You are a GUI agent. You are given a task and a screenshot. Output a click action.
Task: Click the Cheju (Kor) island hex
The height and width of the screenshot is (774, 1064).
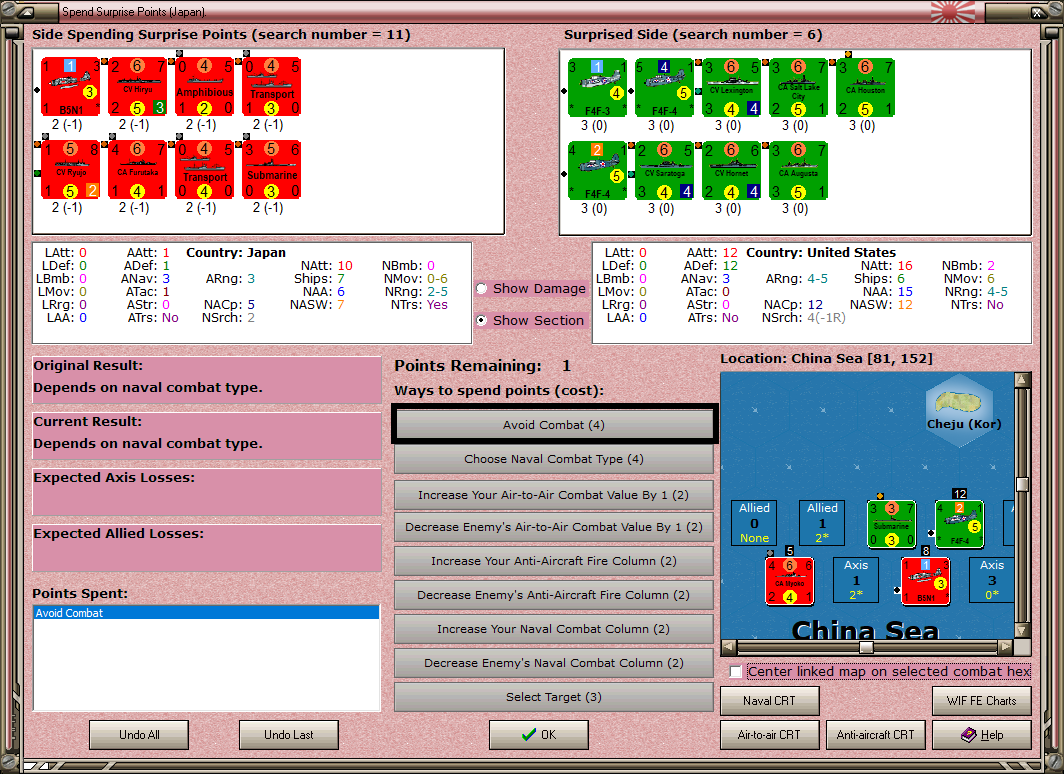960,410
